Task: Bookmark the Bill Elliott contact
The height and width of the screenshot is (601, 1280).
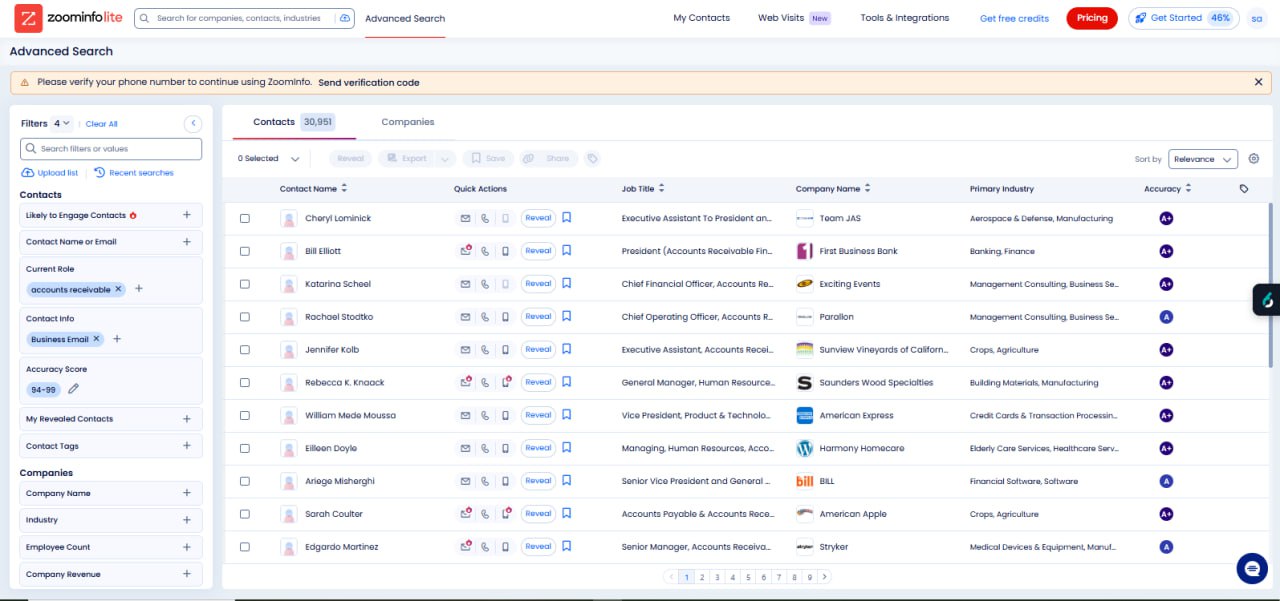Action: 566,251
